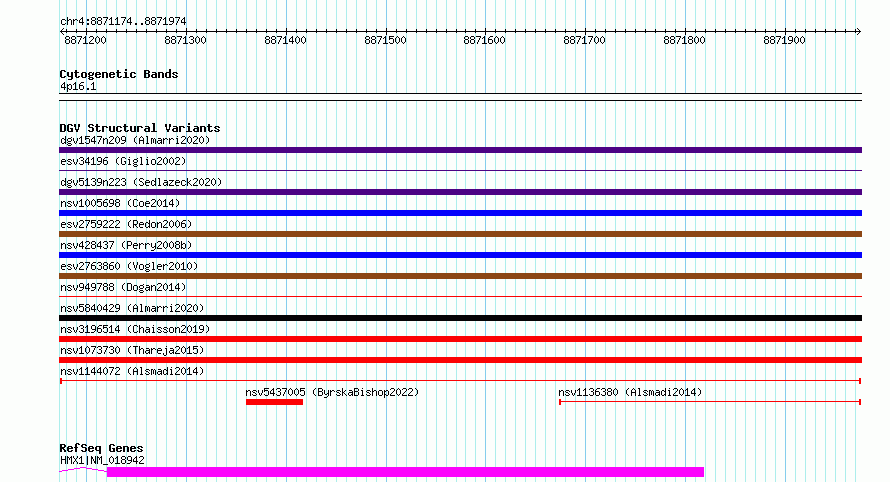Open the esv2759222 (Redon2006) variant label
Image resolution: width=890 pixels, height=482 pixels.
click(x=126, y=224)
